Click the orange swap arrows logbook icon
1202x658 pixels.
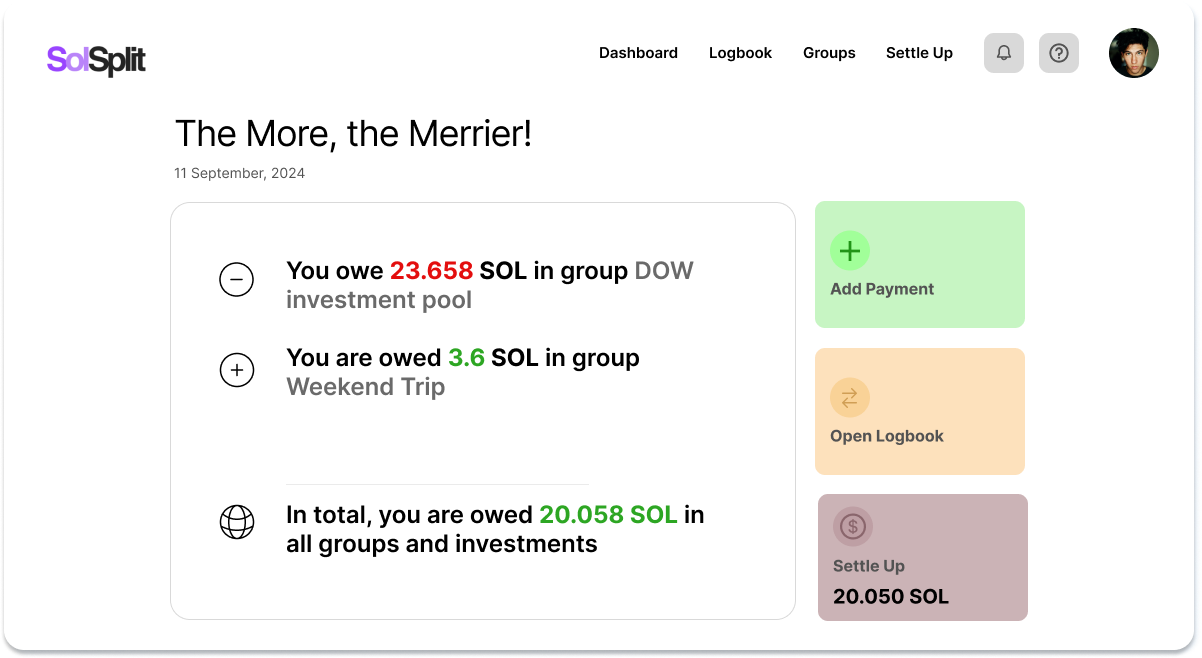coord(849,398)
